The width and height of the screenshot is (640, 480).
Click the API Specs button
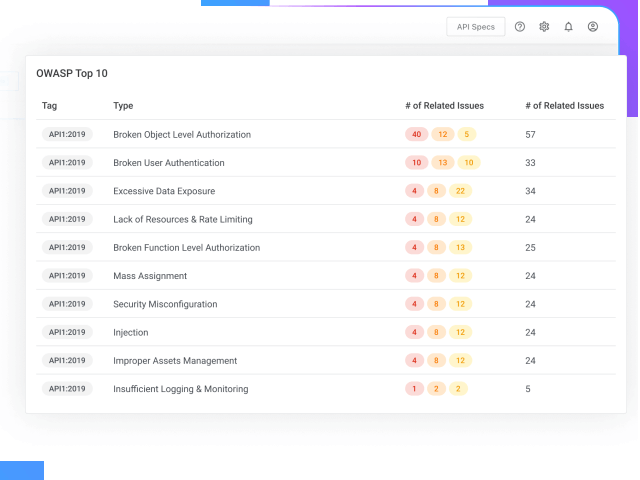(476, 27)
